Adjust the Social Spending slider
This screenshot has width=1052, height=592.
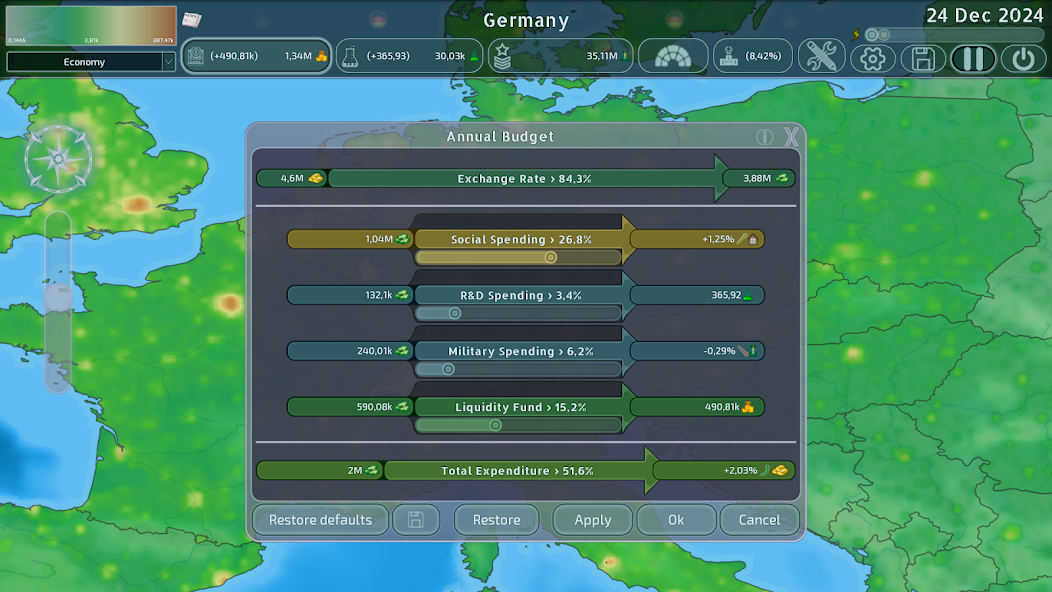pyautogui.click(x=550, y=258)
